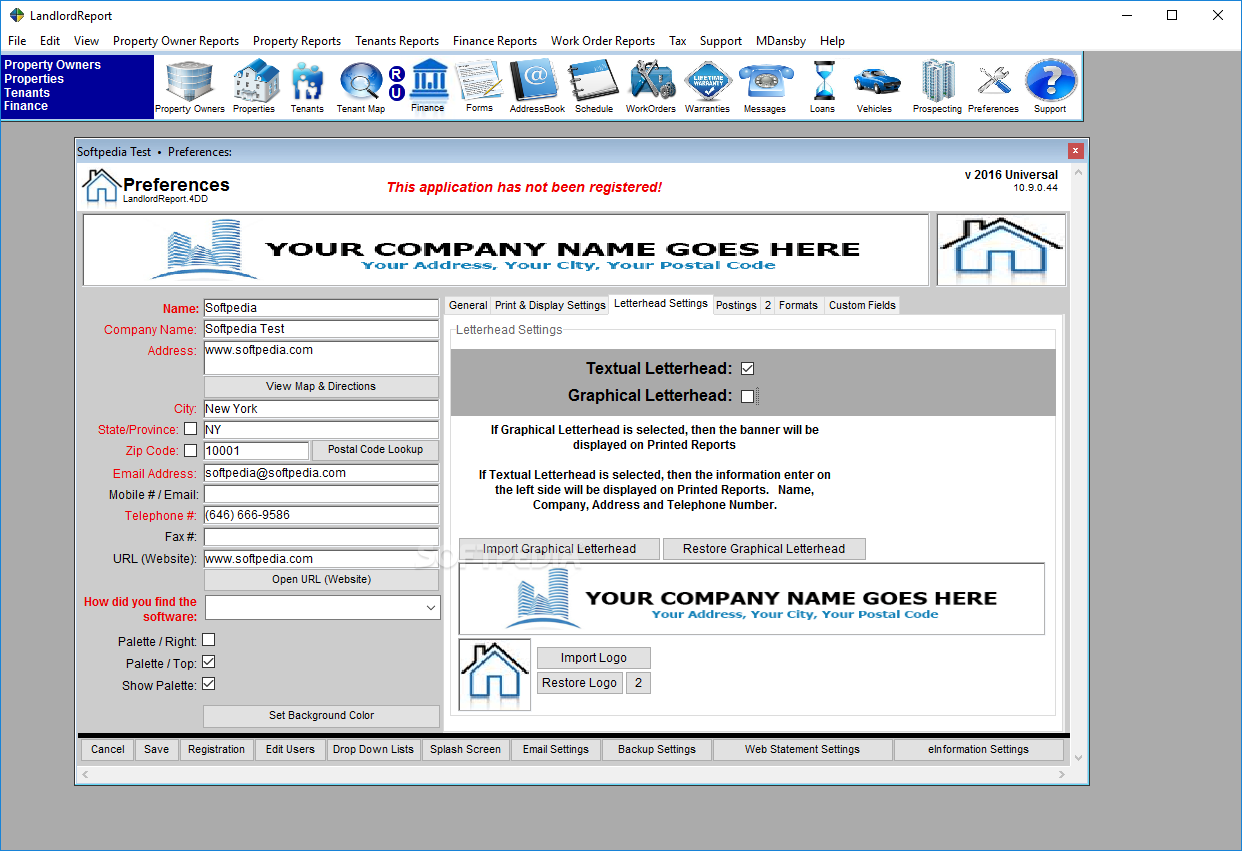Toggle the Palette / Right checkbox
Viewport: 1242px width, 851px height.
(x=209, y=640)
